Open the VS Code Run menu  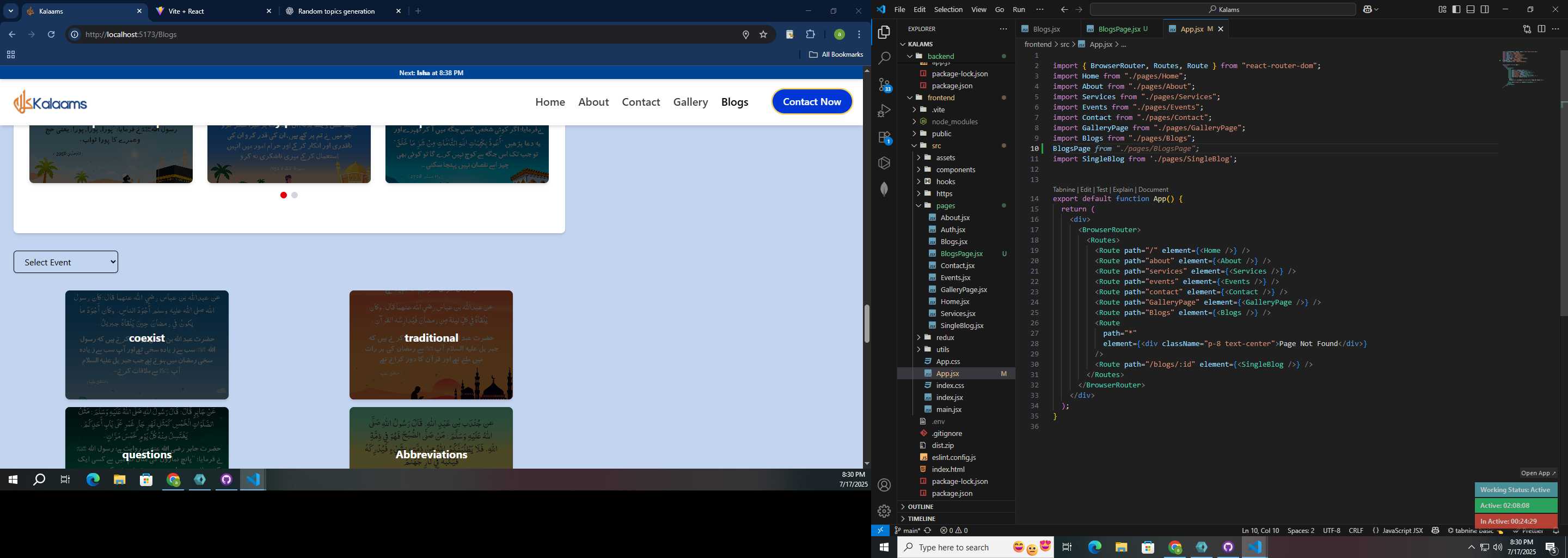pyautogui.click(x=1018, y=10)
